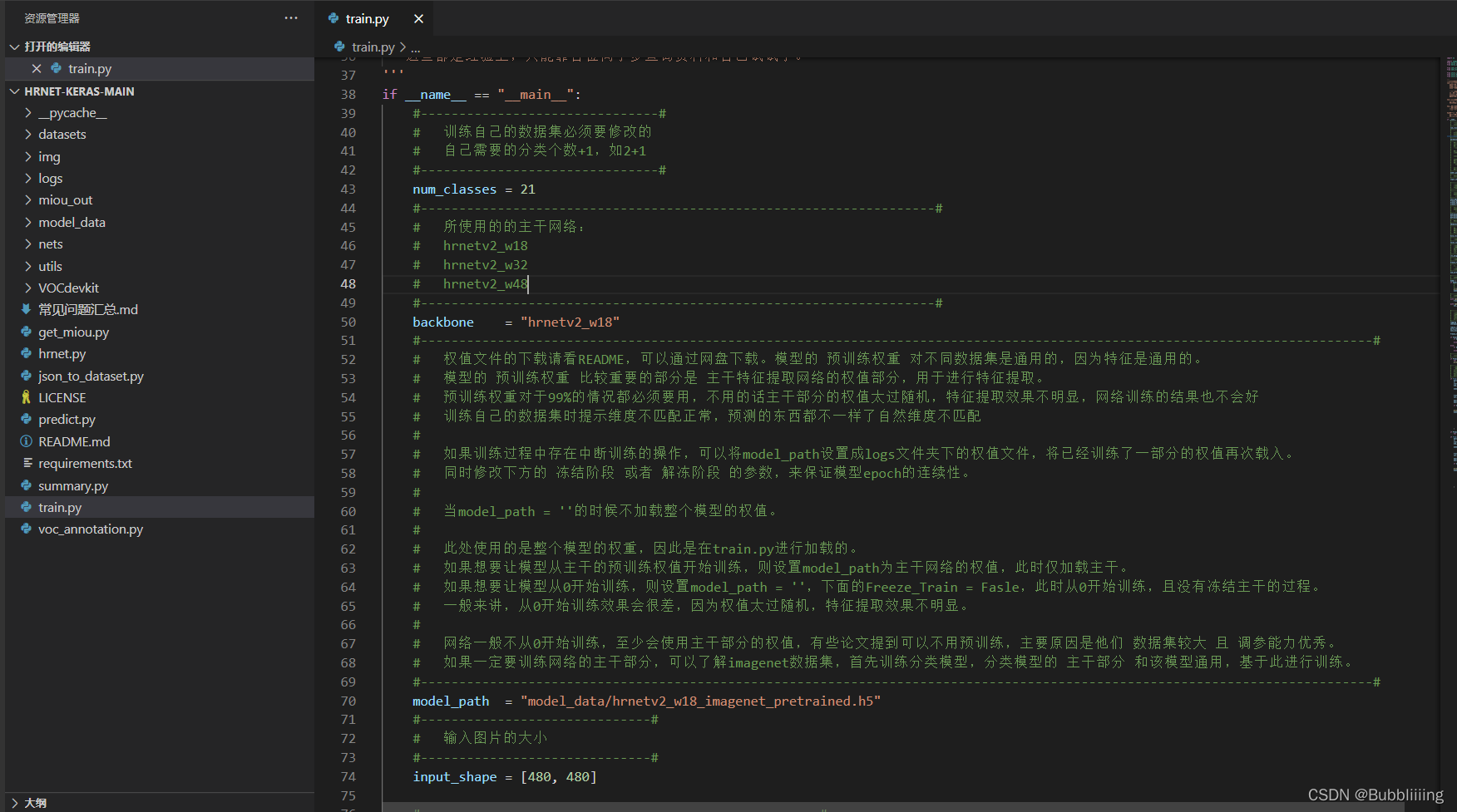Viewport: 1457px width, 812px height.
Task: Expand the datasets folder
Action: click(x=28, y=135)
